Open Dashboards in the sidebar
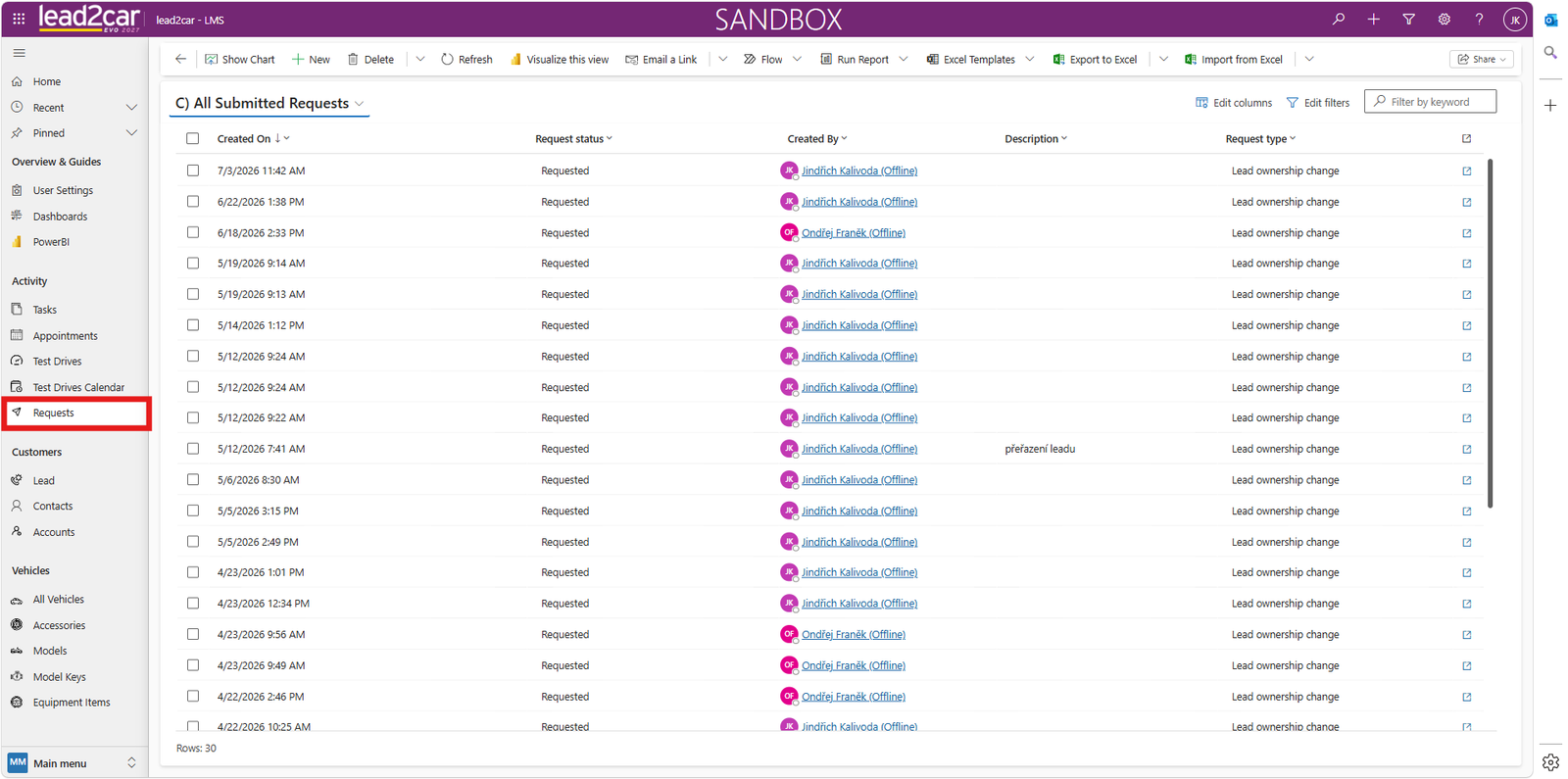Image resolution: width=1568 pixels, height=779 pixels. coord(60,217)
